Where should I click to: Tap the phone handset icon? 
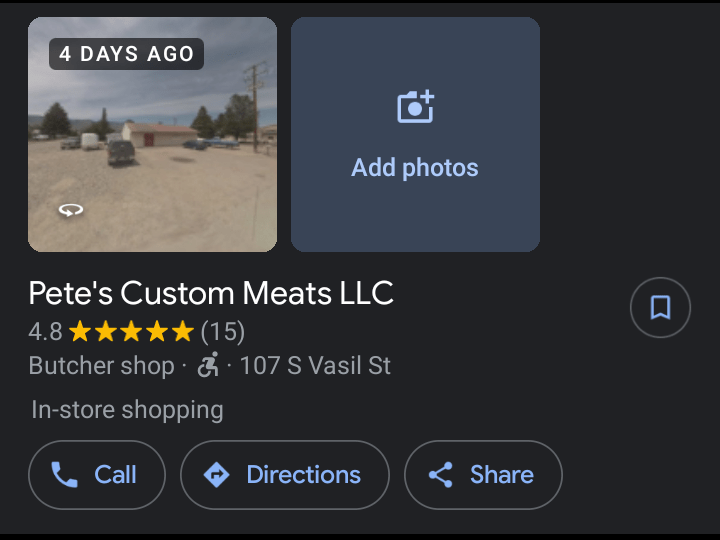click(x=65, y=475)
